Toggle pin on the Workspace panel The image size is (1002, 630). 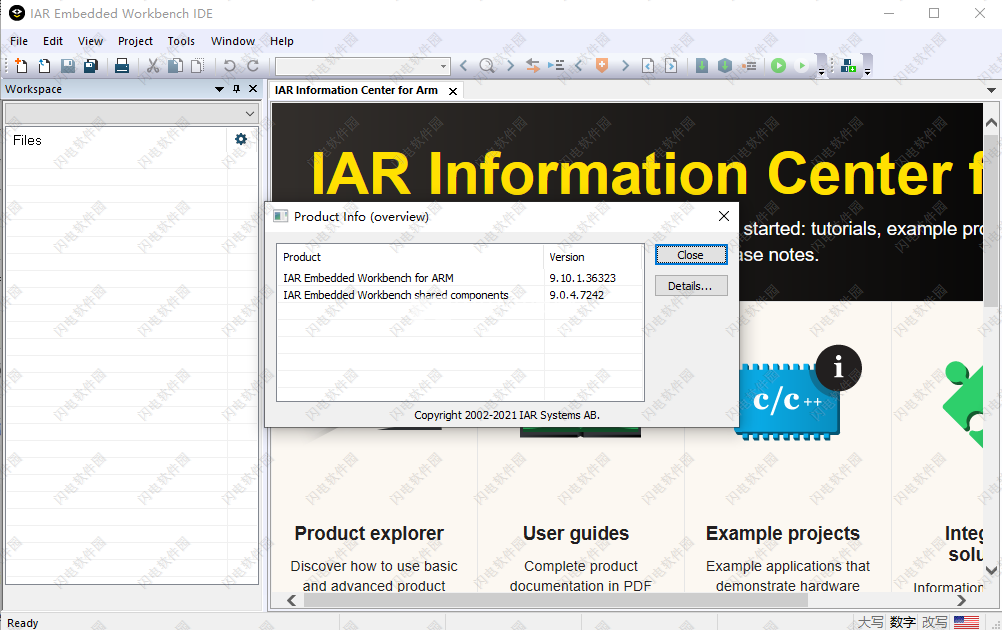[x=237, y=89]
